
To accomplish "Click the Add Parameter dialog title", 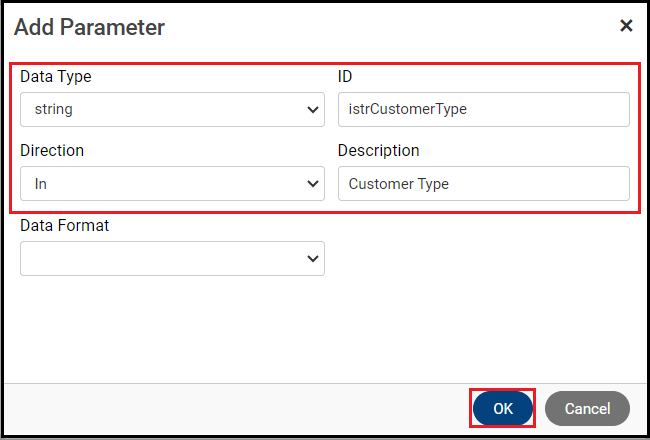I will (90, 27).
